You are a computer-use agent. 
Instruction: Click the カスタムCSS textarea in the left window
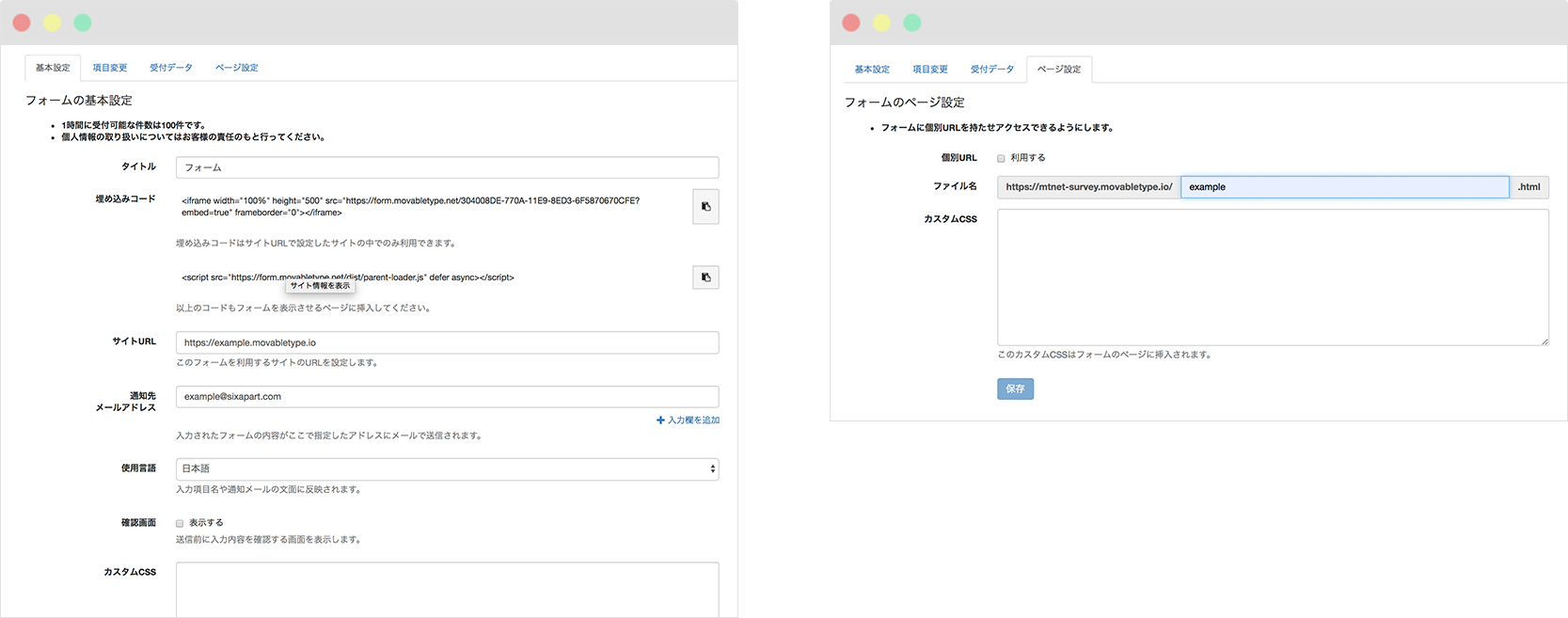(x=448, y=590)
